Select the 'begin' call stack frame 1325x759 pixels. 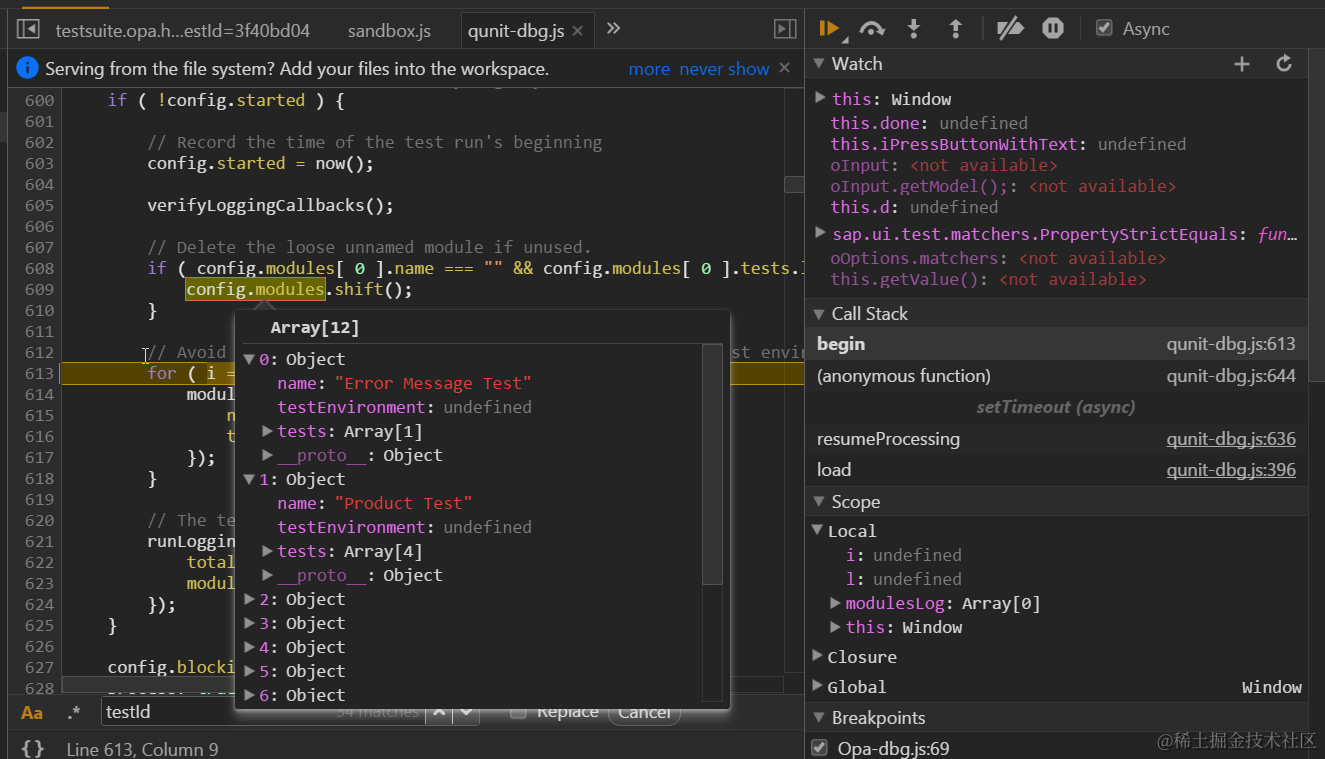[1056, 344]
